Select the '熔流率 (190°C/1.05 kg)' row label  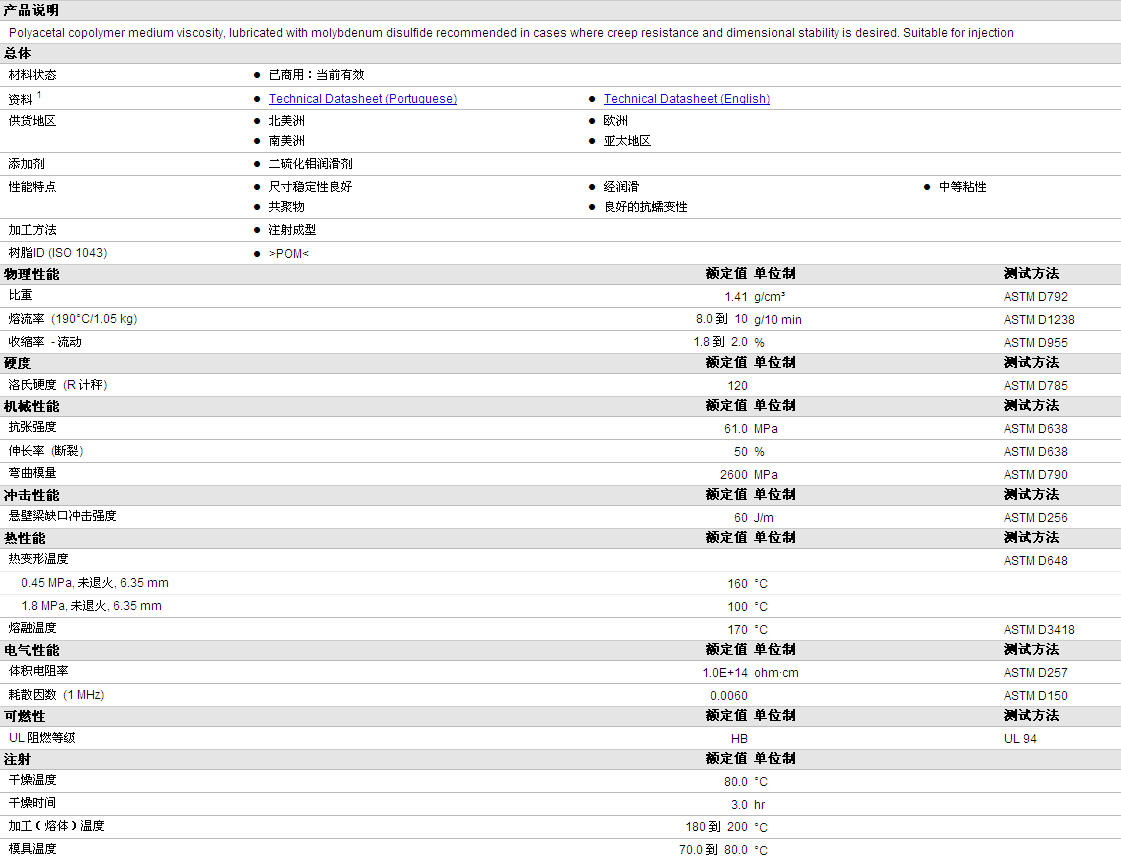point(73,319)
